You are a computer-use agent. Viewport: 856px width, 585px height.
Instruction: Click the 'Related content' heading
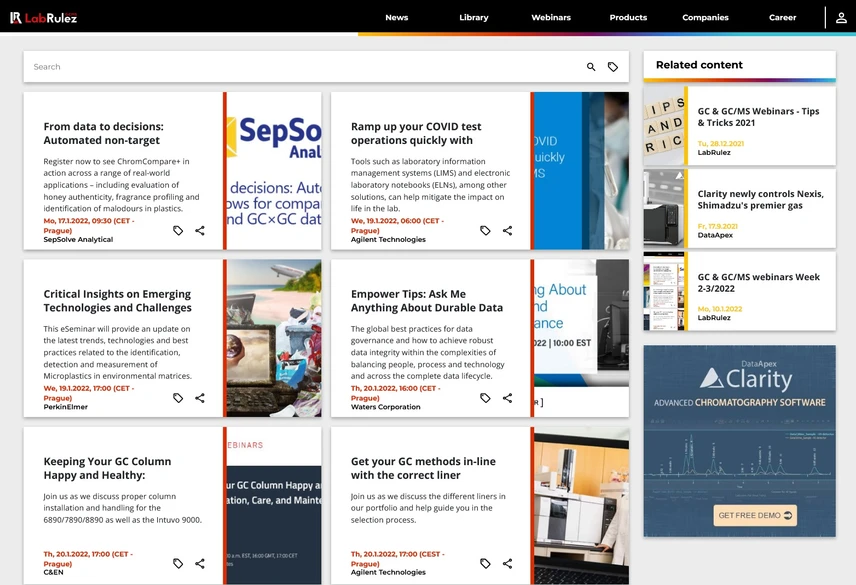699,65
